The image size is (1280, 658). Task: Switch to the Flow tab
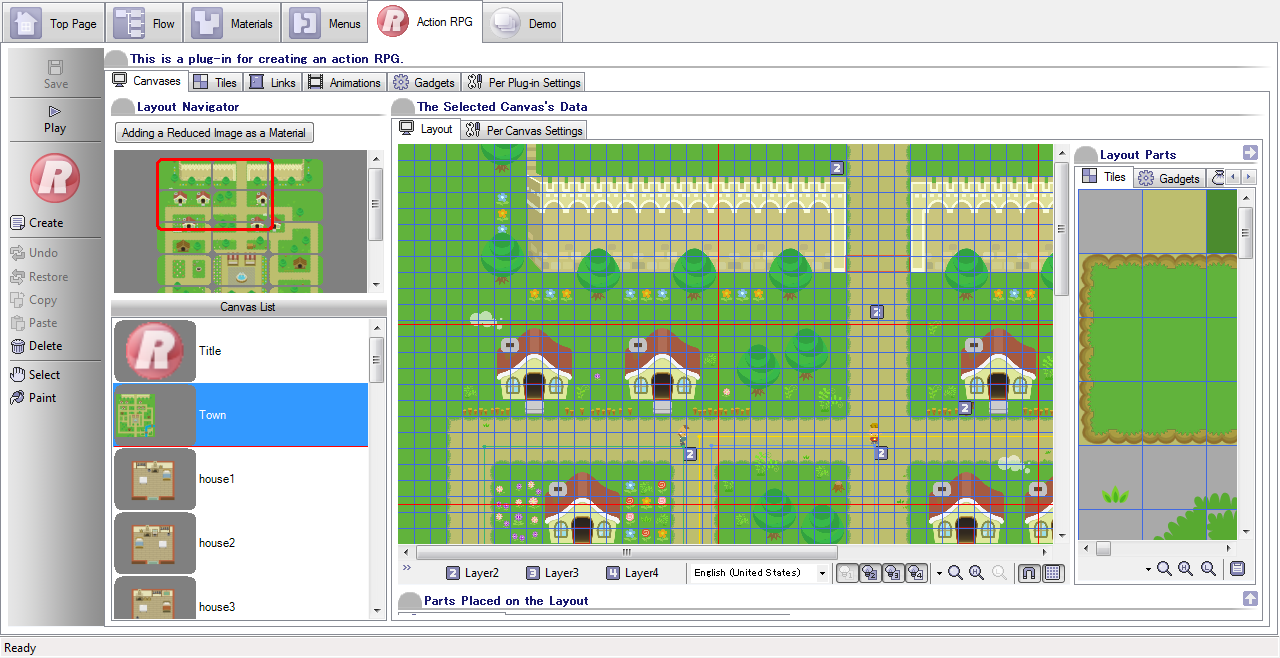tap(144, 23)
